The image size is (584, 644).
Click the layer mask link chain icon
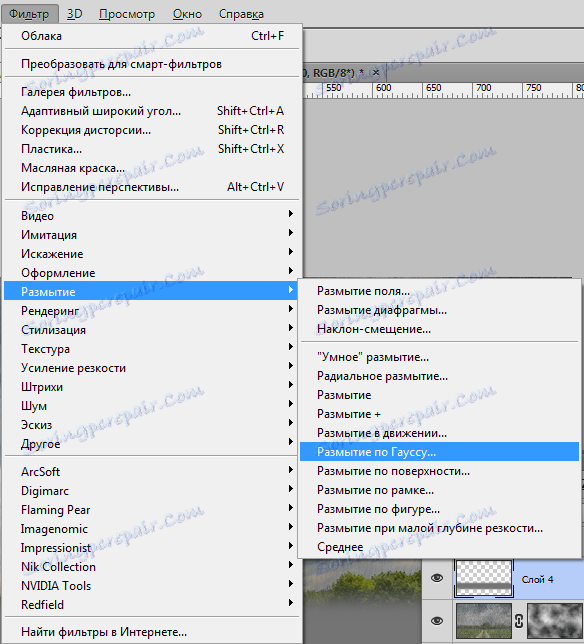pyautogui.click(x=519, y=621)
